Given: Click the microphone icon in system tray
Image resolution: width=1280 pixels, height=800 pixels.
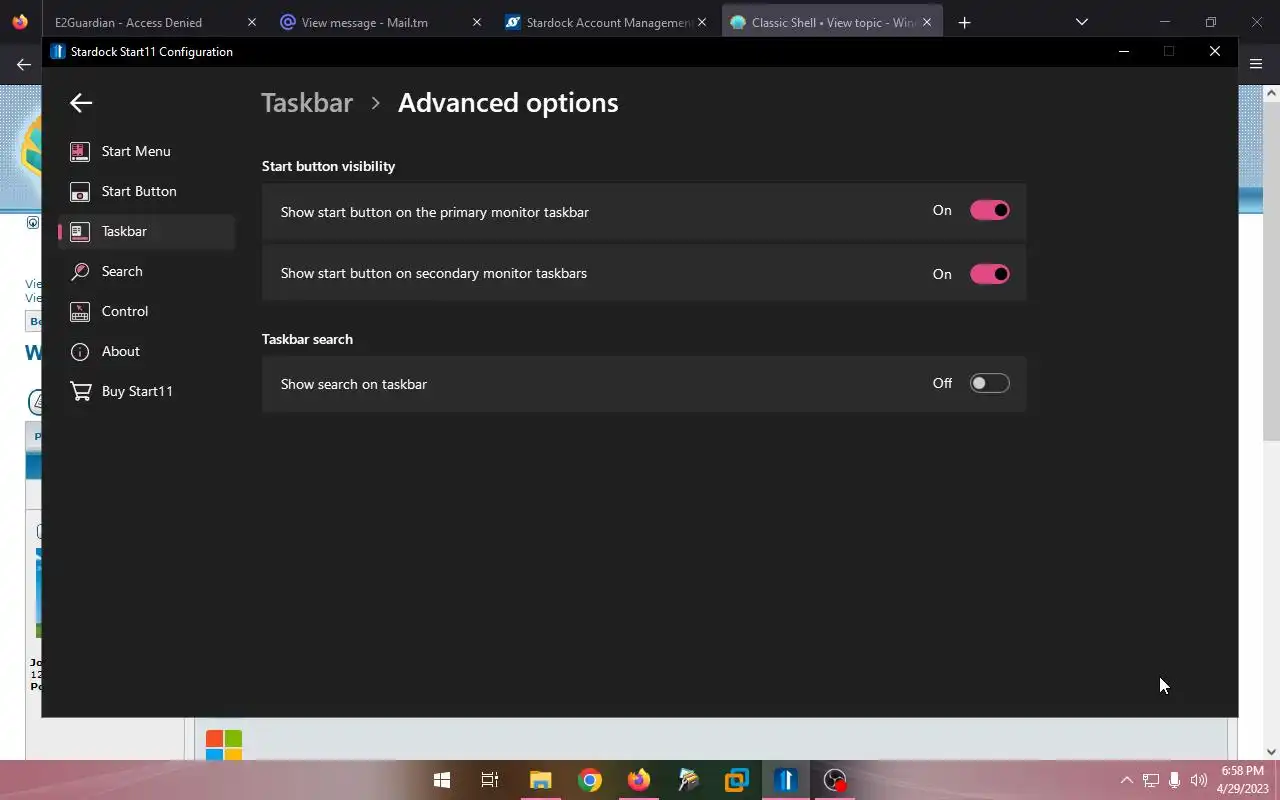Looking at the screenshot, I should tap(1174, 780).
